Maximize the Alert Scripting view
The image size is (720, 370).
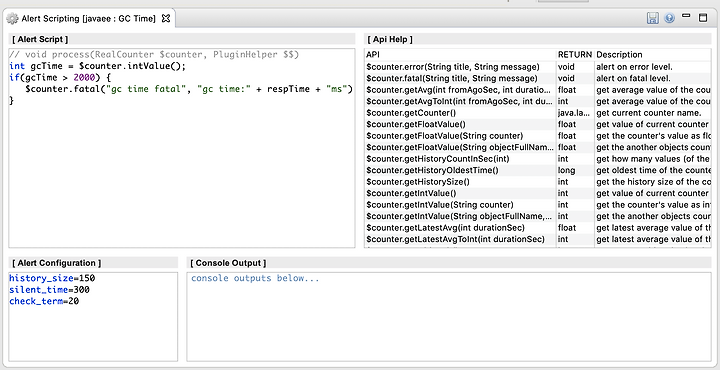[x=703, y=18]
